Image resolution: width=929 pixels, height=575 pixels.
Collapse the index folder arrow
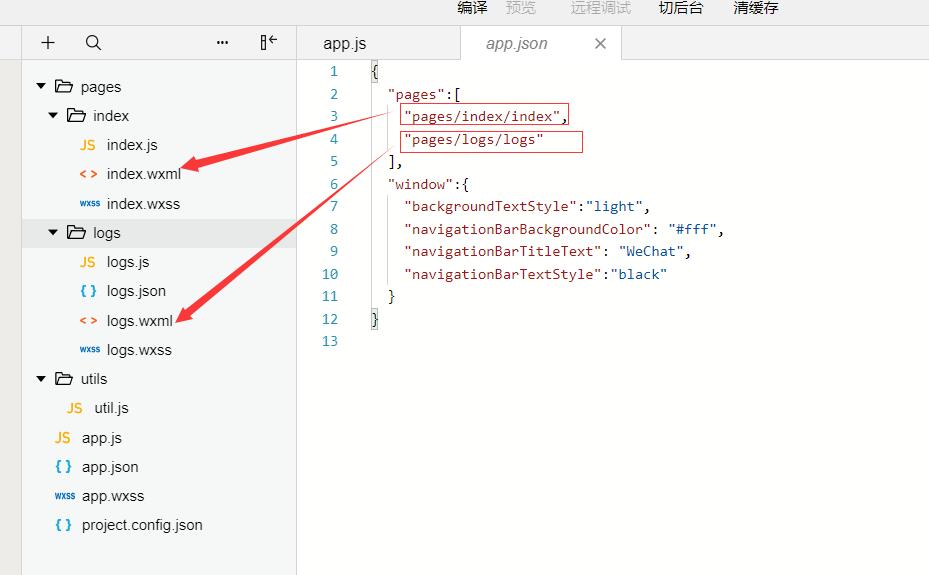(x=53, y=115)
